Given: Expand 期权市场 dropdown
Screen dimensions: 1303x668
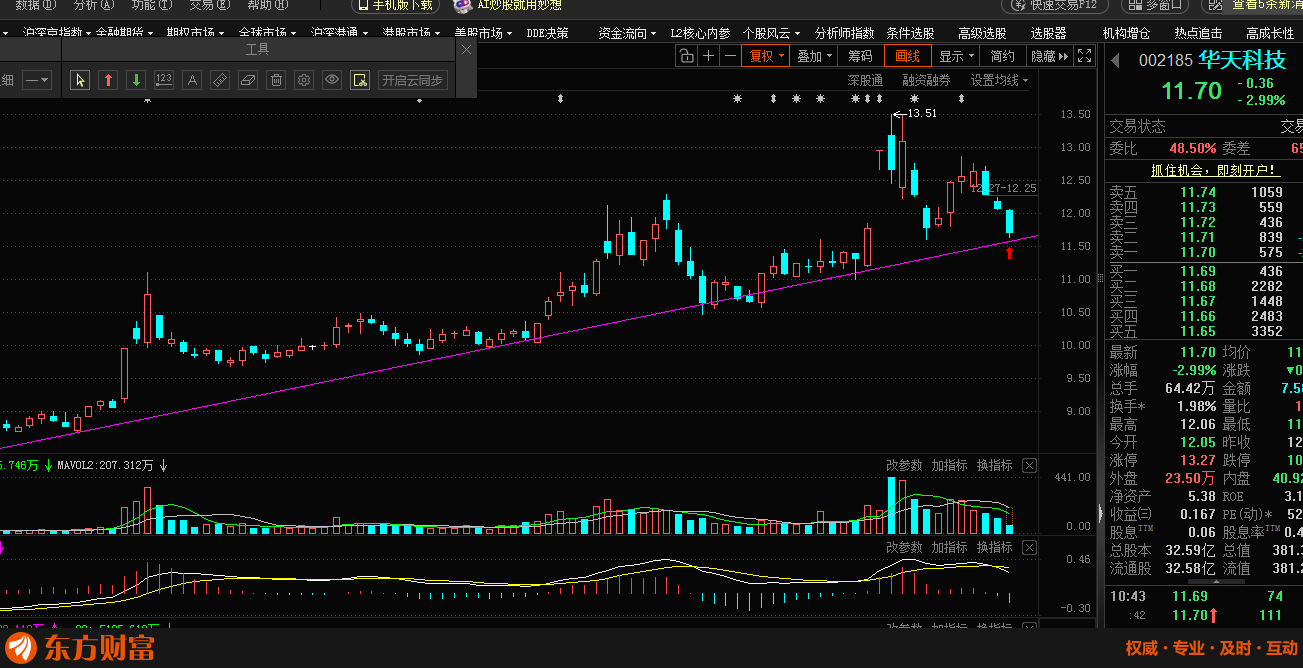Looking at the screenshot, I should [195, 33].
